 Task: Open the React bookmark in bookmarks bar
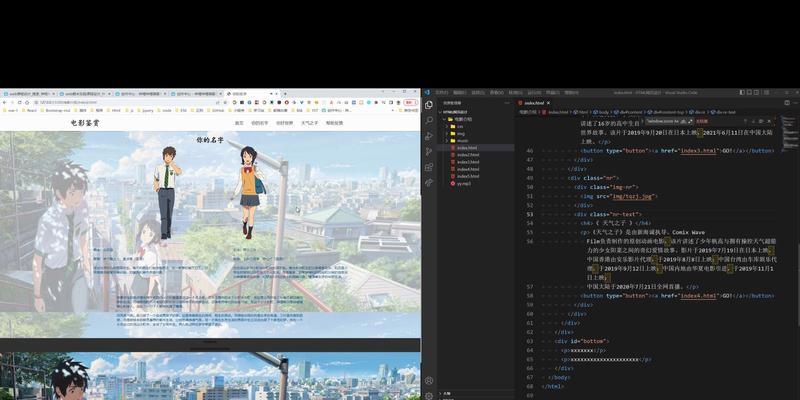(31, 110)
